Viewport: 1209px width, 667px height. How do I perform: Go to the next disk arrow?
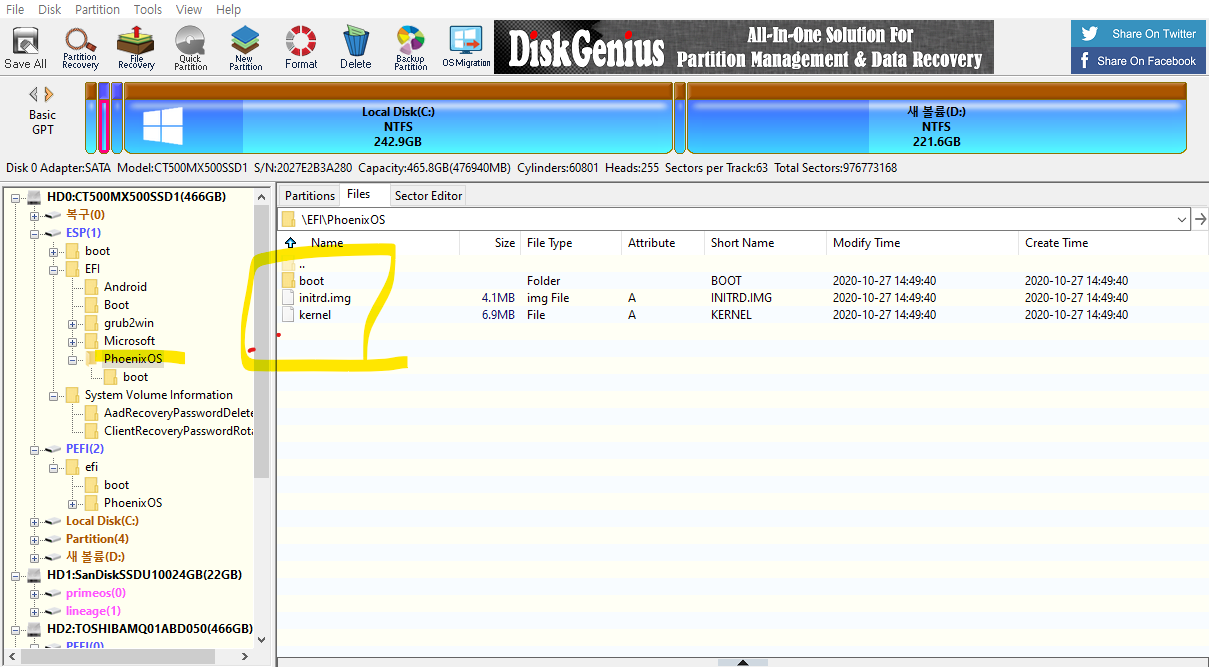49,94
